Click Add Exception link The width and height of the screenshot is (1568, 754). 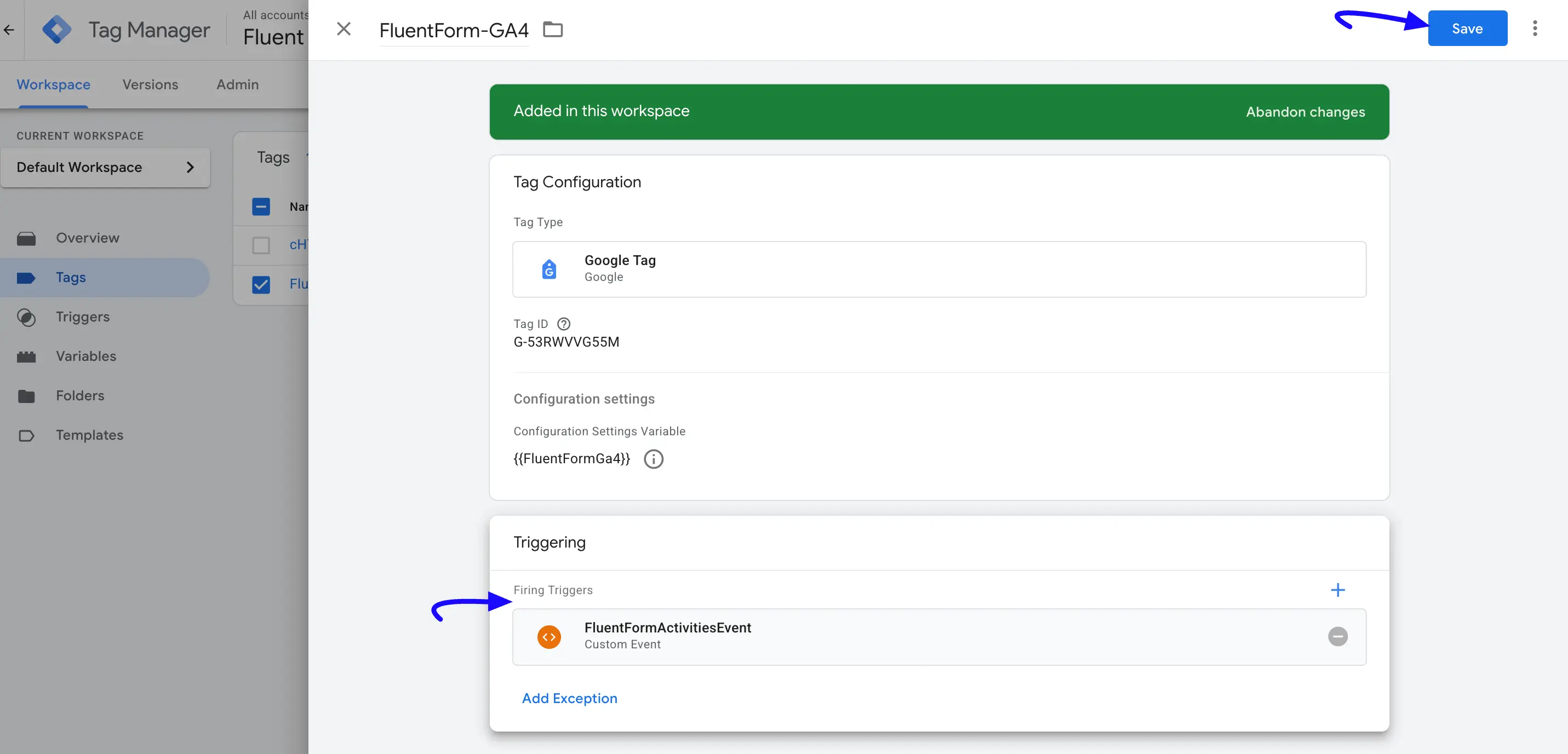coord(569,698)
